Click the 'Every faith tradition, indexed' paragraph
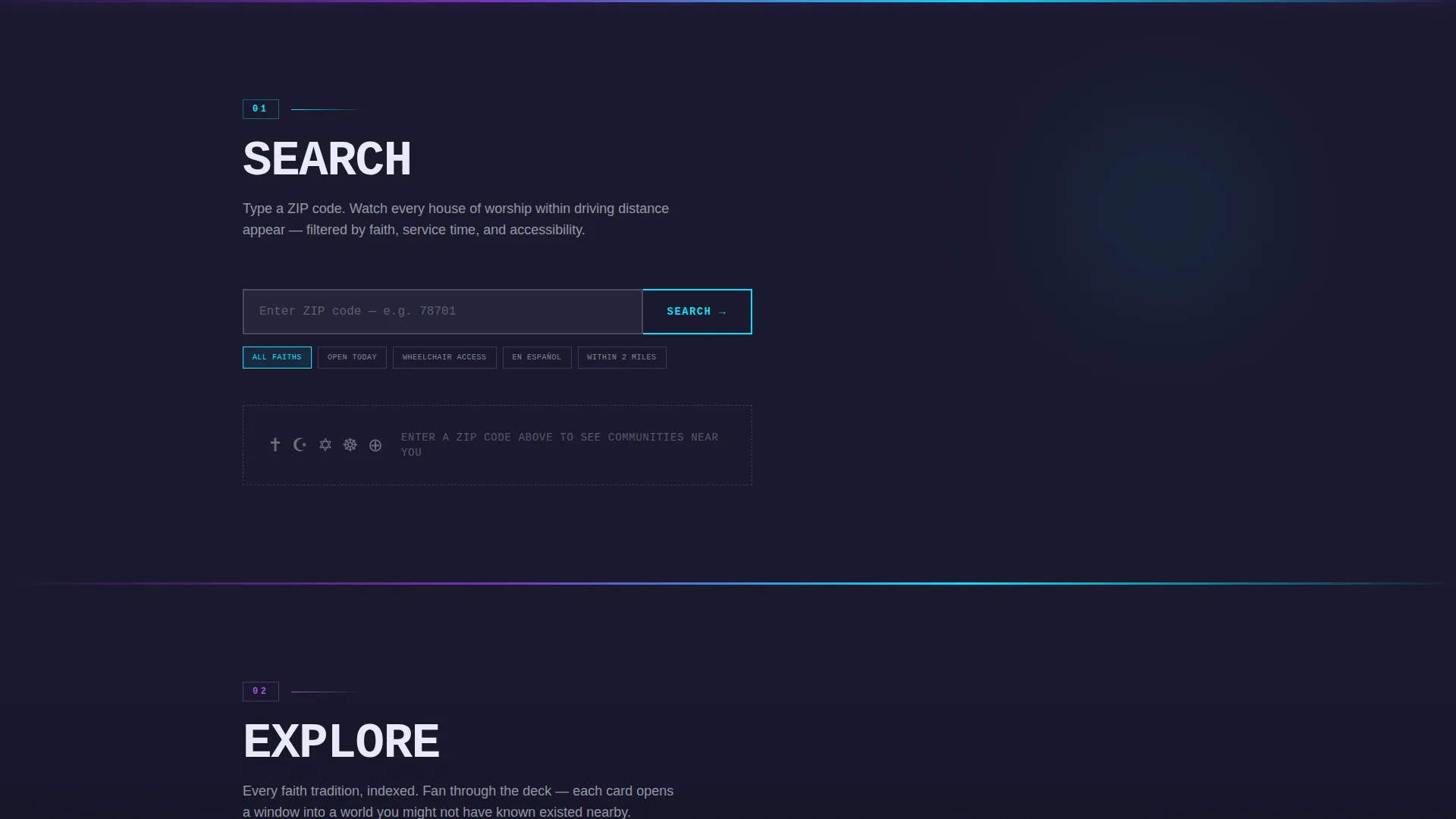The height and width of the screenshot is (819, 1456). pyautogui.click(x=458, y=801)
